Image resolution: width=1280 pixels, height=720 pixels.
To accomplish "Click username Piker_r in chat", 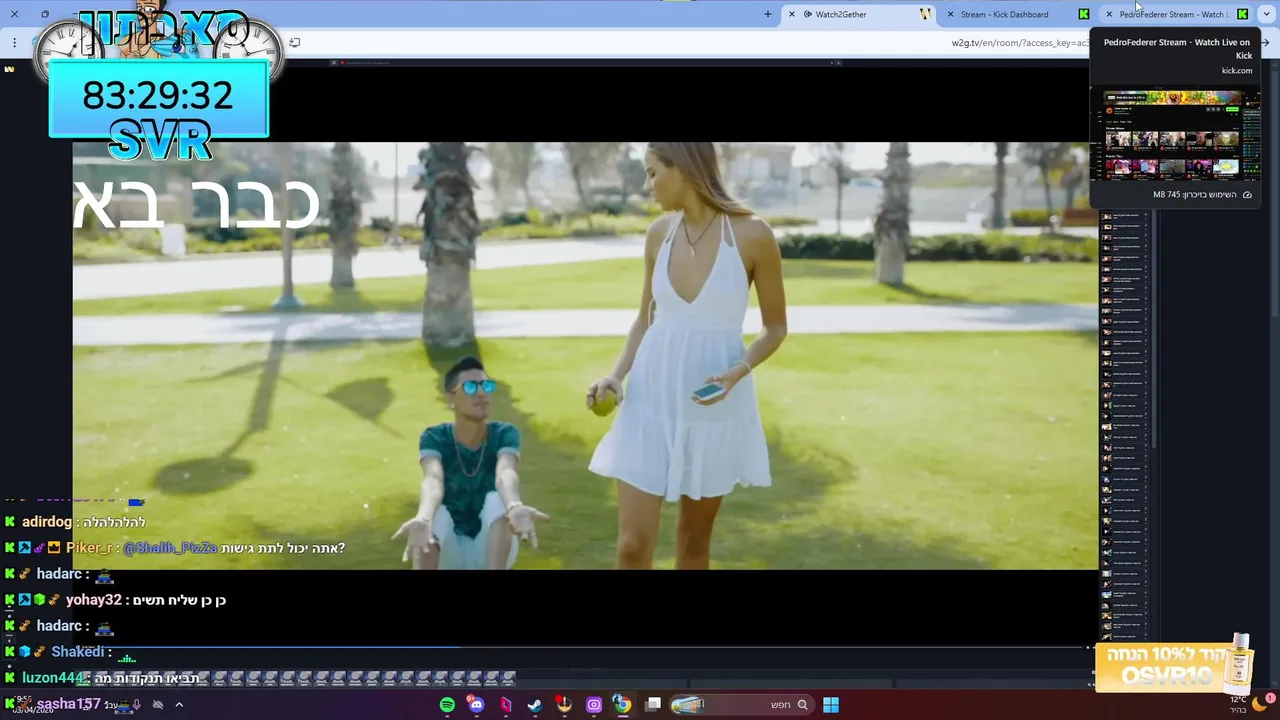I will click(89, 548).
